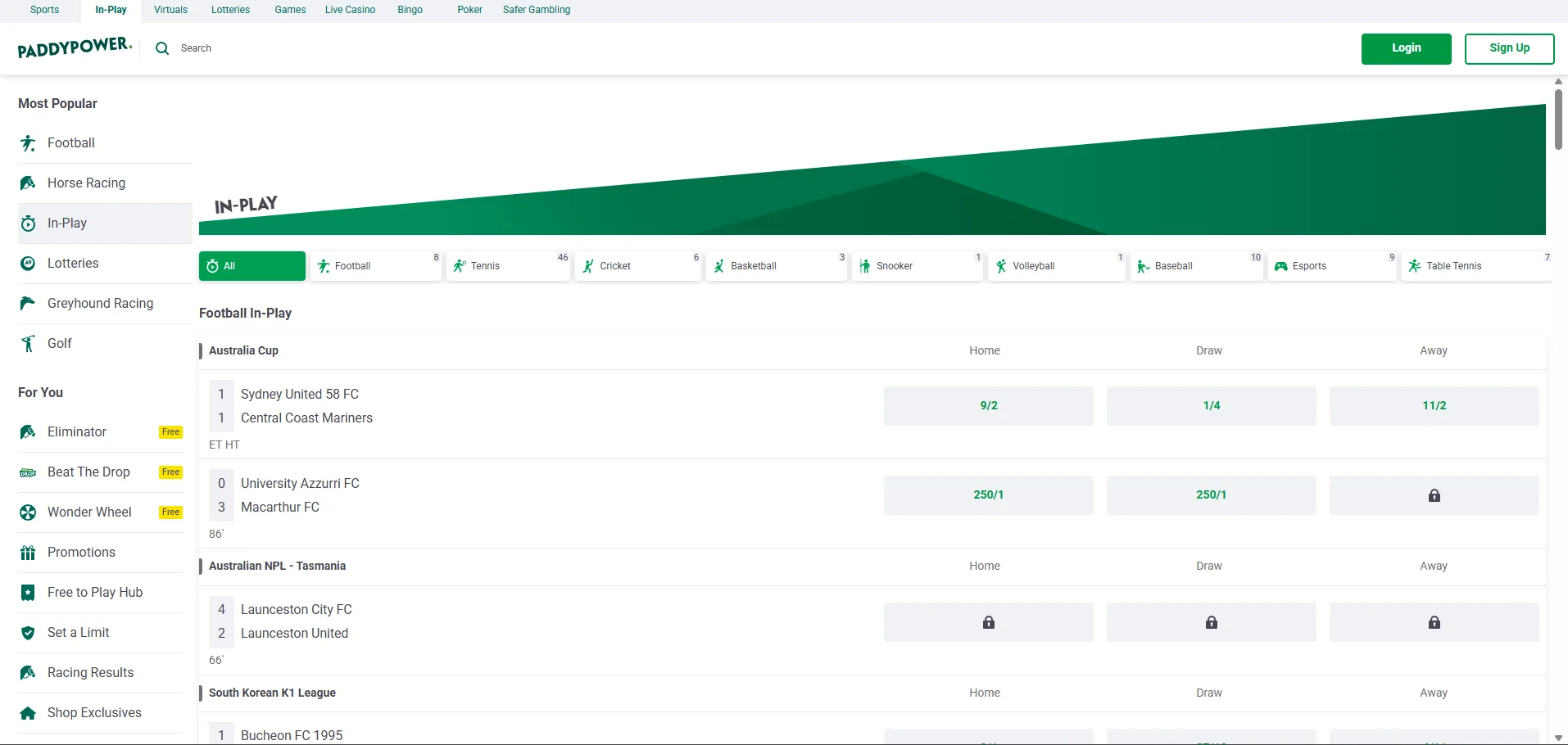1568x745 pixels.
Task: Filter in-play events by Football
Action: 376,266
